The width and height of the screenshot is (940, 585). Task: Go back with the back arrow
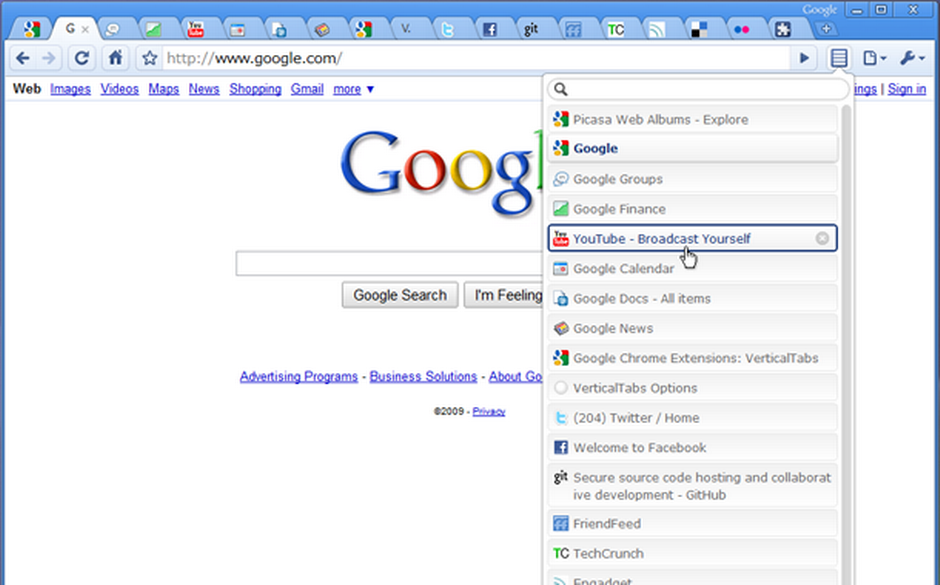point(23,58)
